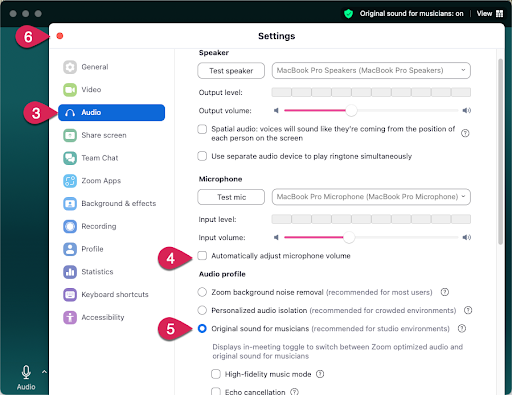Viewport: 512px width, 395px height.
Task: Toggle Automatically adjust microphone volume checkbox
Action: click(x=202, y=256)
